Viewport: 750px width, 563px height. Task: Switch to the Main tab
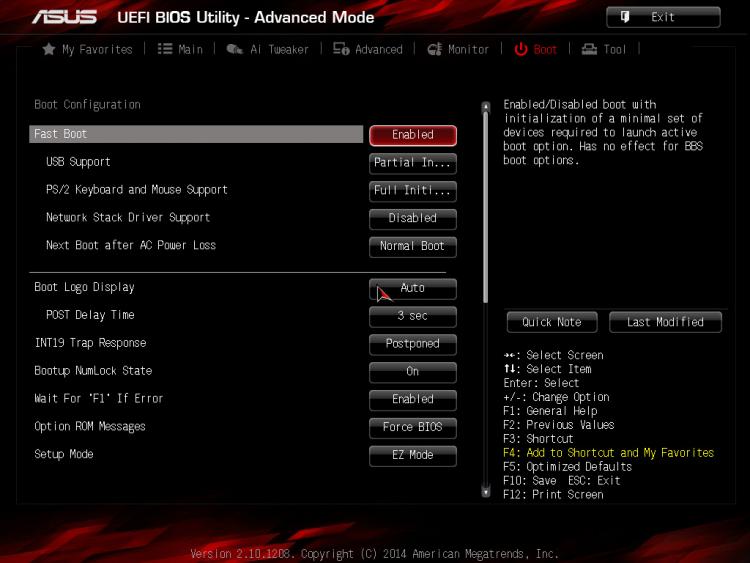[x=190, y=49]
